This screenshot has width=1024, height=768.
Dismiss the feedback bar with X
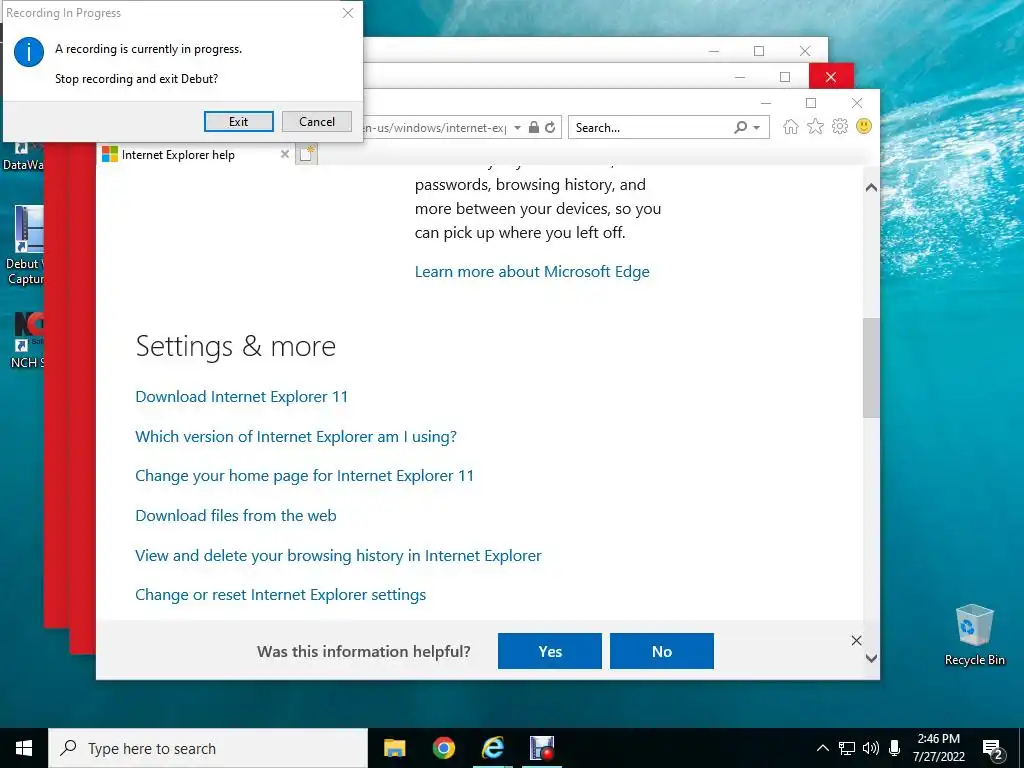coord(856,641)
